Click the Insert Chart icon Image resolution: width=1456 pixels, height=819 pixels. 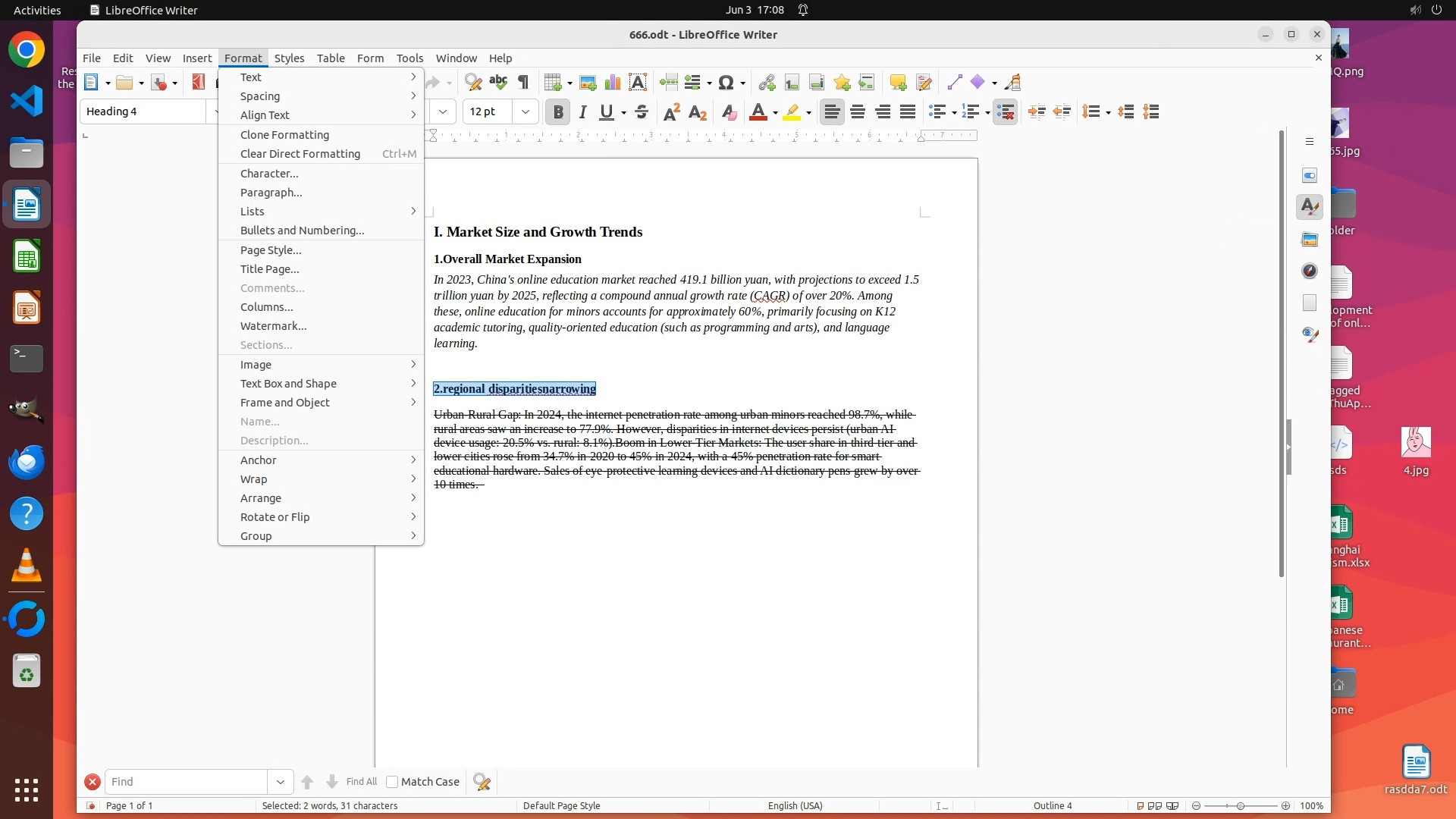click(612, 83)
